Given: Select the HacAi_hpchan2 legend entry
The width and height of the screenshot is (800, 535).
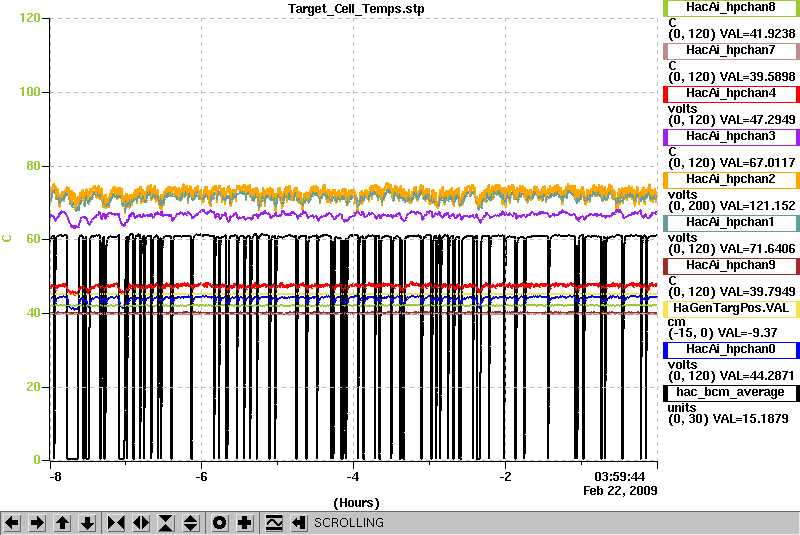Looking at the screenshot, I should click(731, 180).
